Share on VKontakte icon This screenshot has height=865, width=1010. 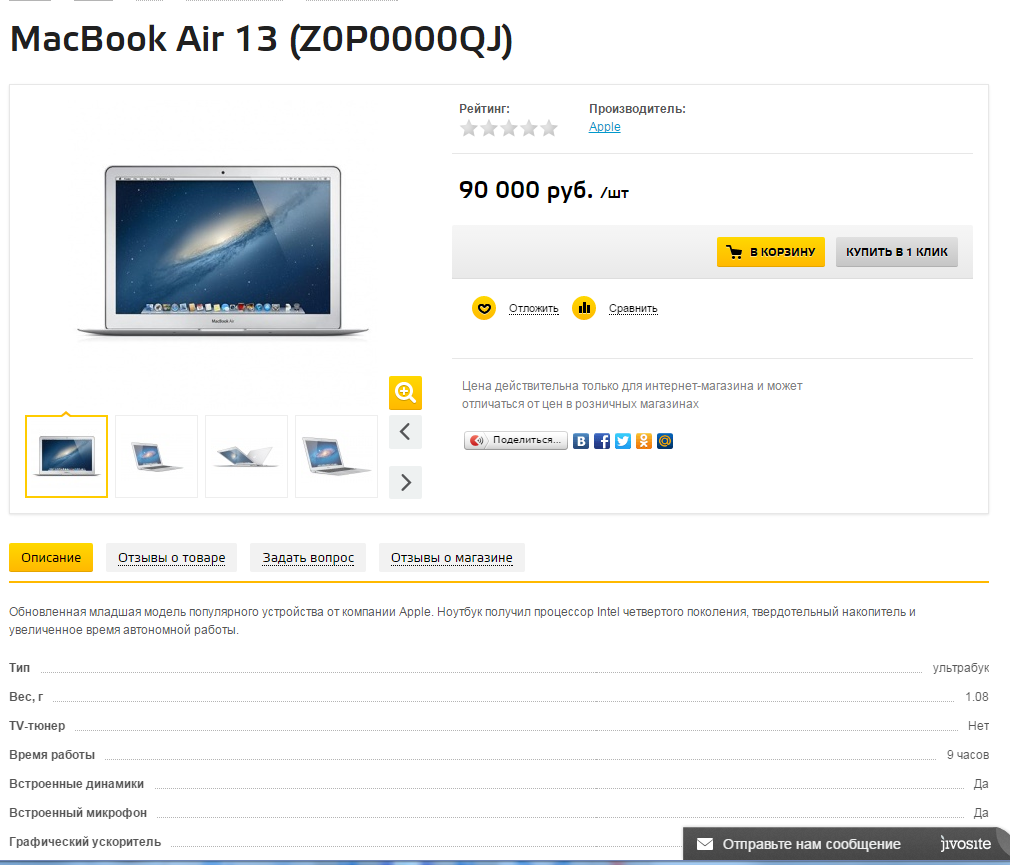click(x=581, y=441)
